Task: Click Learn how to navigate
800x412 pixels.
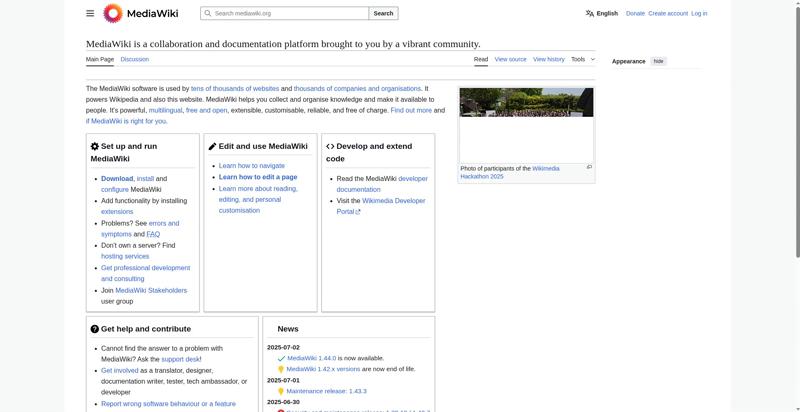Action: click(252, 166)
